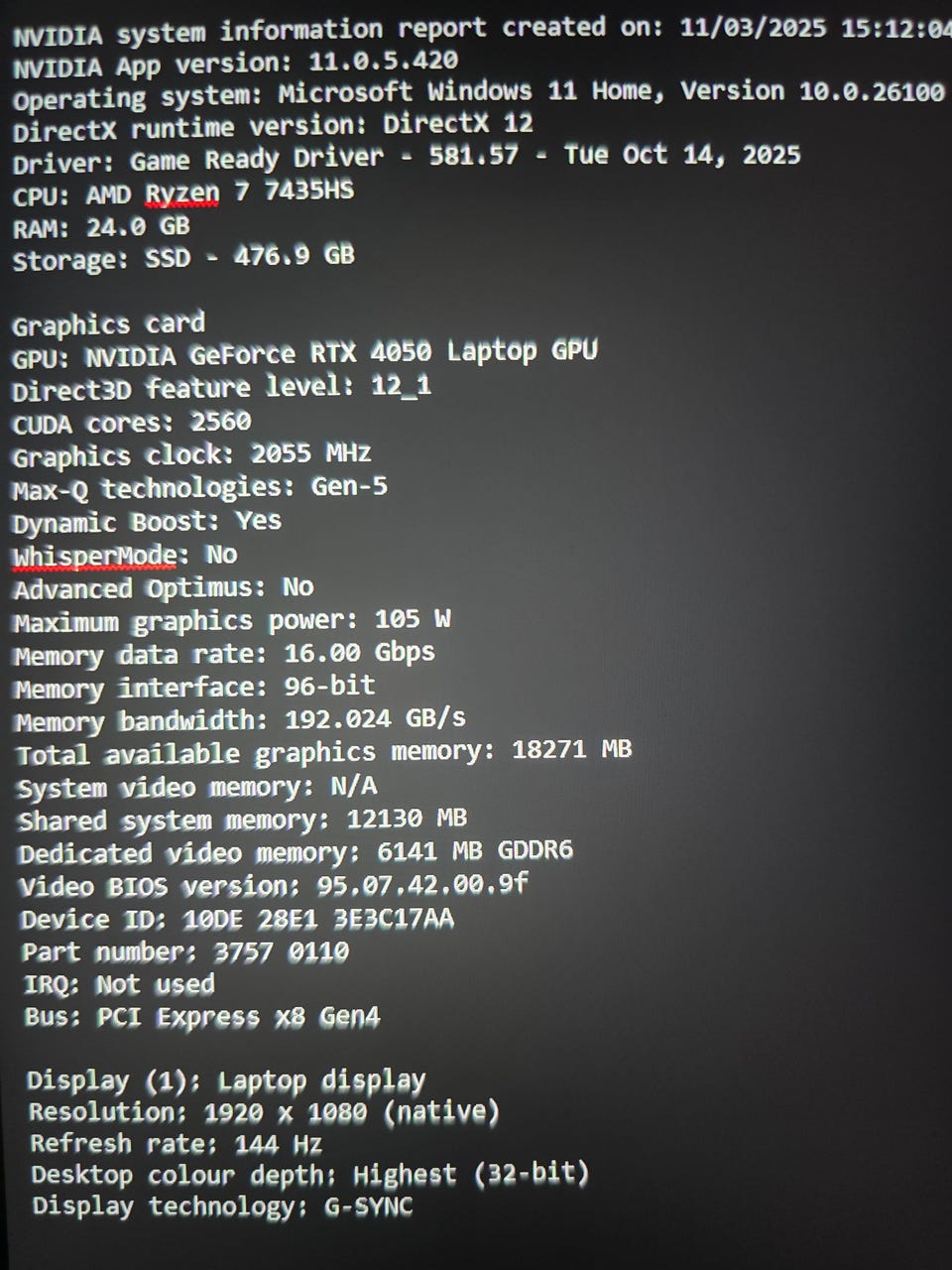Click the Dedicated video memory line
The width and height of the screenshot is (952, 1270).
tap(296, 853)
